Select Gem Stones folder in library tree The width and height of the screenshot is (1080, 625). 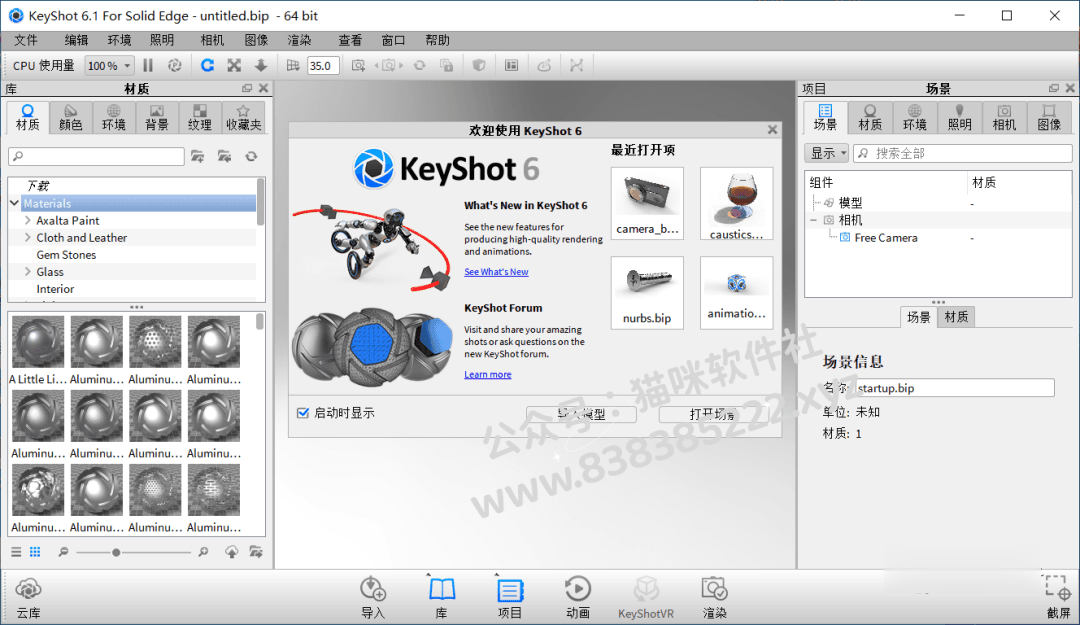66,255
